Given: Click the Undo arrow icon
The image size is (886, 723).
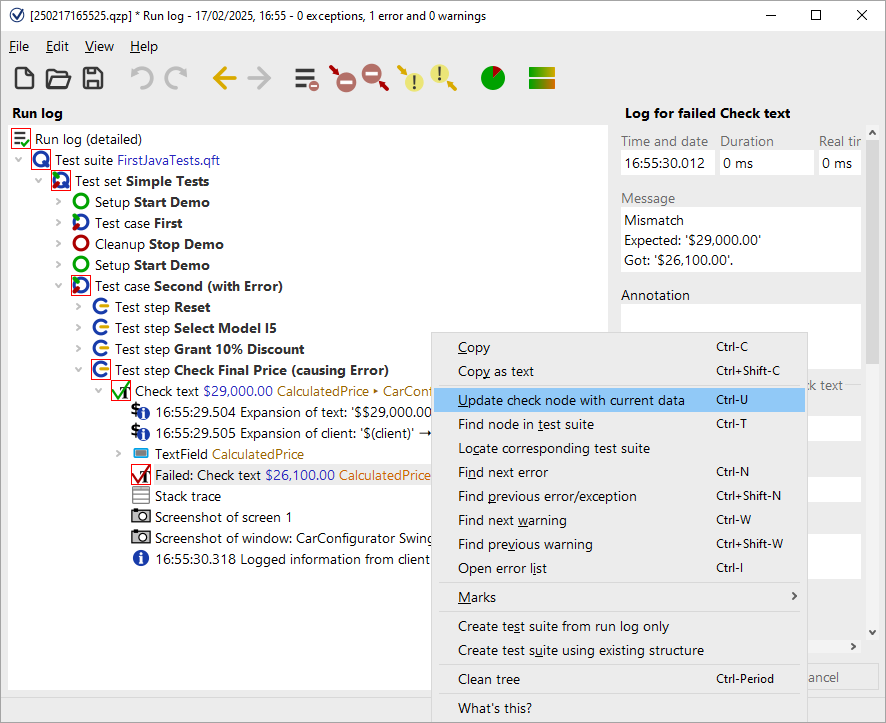Looking at the screenshot, I should [x=142, y=78].
